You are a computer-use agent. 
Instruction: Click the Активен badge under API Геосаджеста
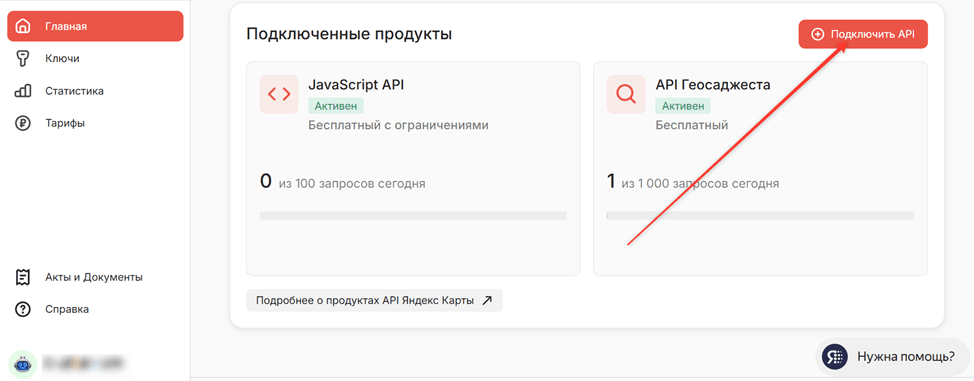[683, 106]
